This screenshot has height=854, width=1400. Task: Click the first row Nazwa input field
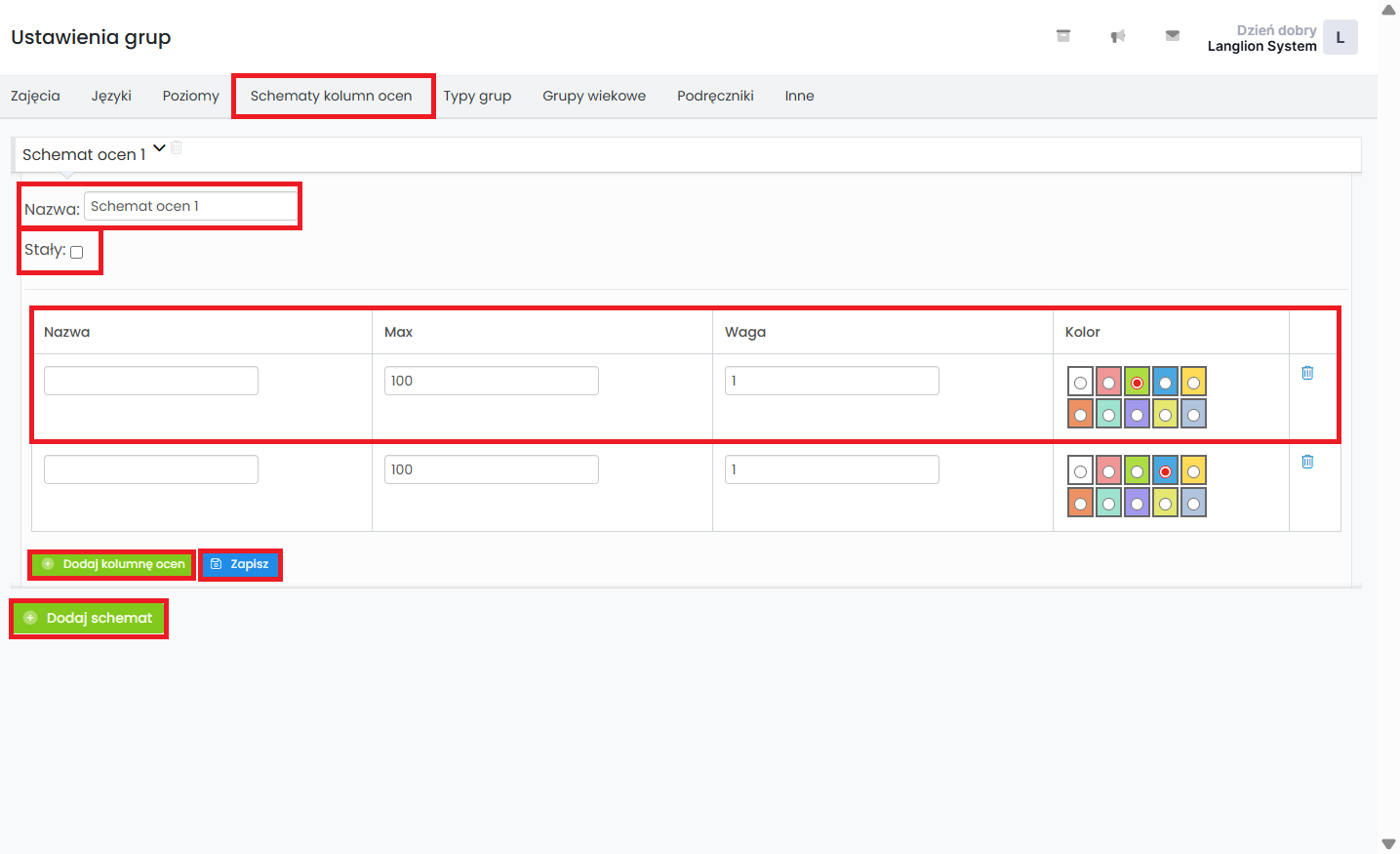pos(151,381)
